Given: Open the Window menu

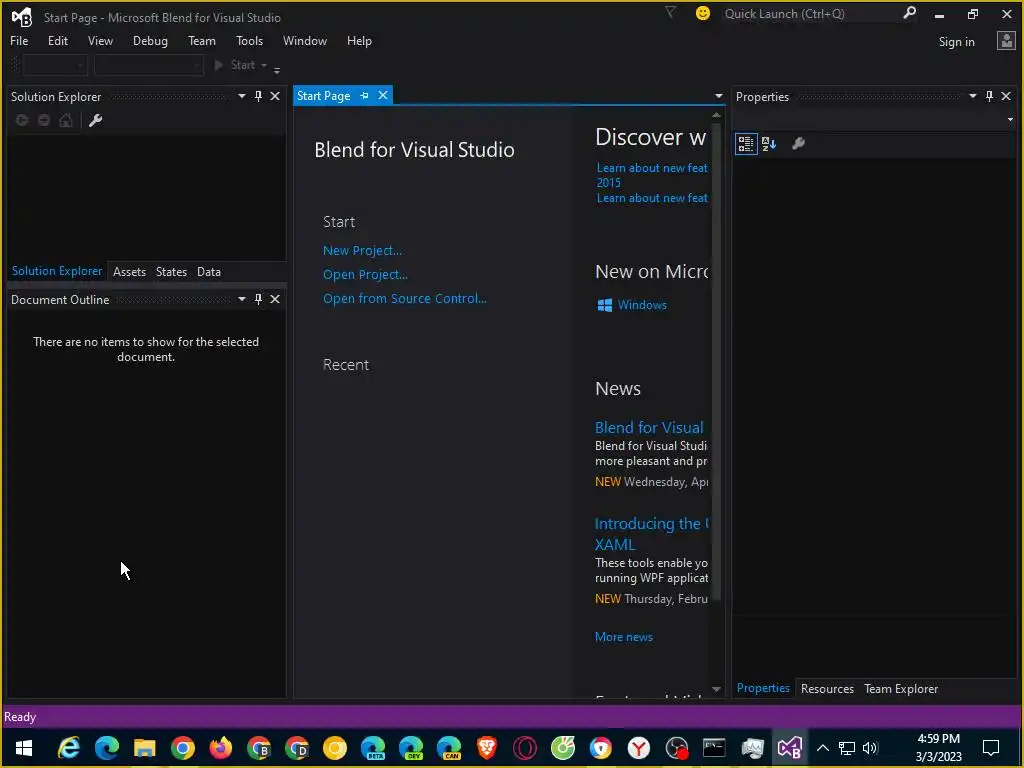Looking at the screenshot, I should pyautogui.click(x=305, y=40).
